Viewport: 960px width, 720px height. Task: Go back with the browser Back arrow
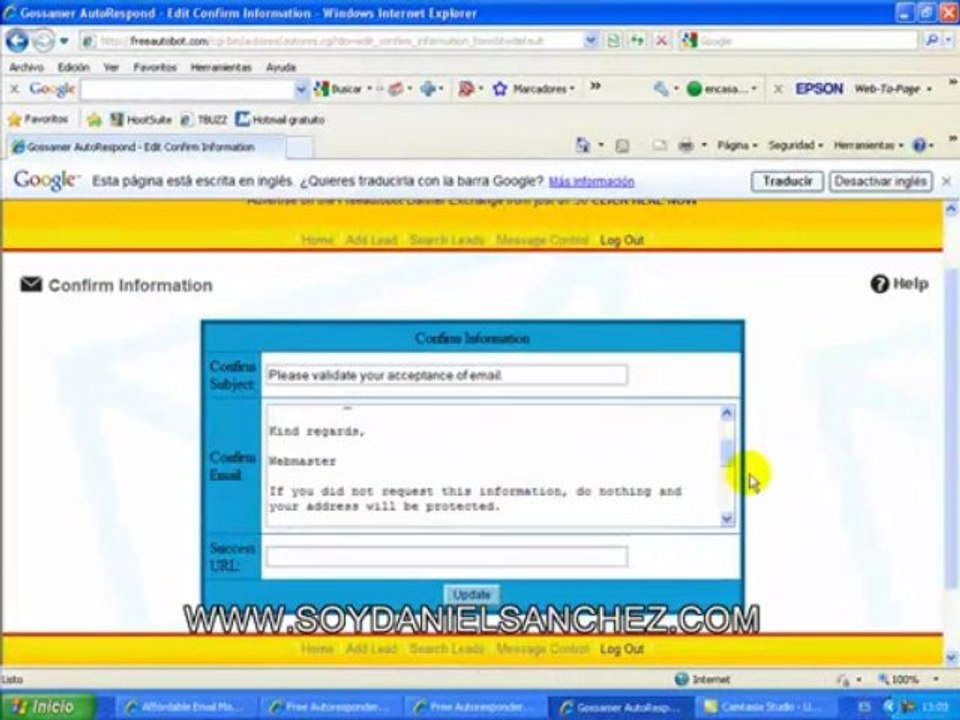tap(17, 41)
